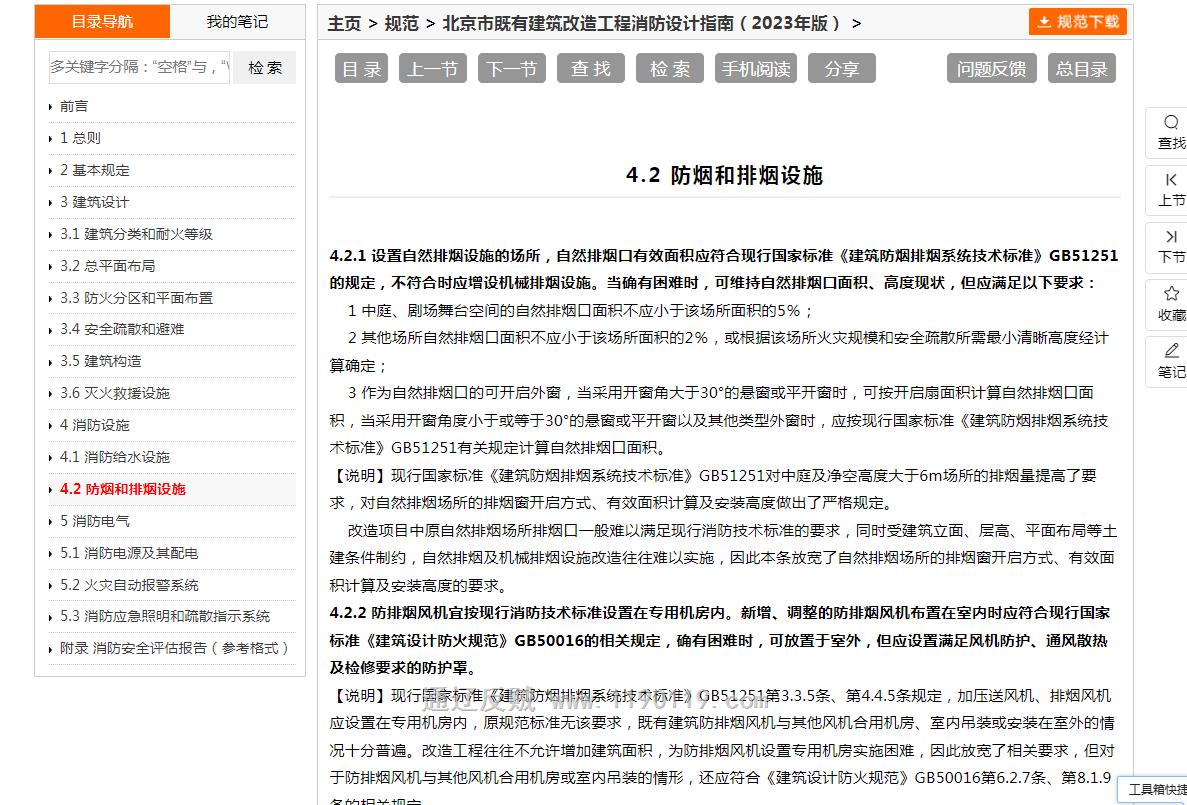Select 3 建筑设计 chapter
The width and height of the screenshot is (1187, 805).
(x=95, y=202)
